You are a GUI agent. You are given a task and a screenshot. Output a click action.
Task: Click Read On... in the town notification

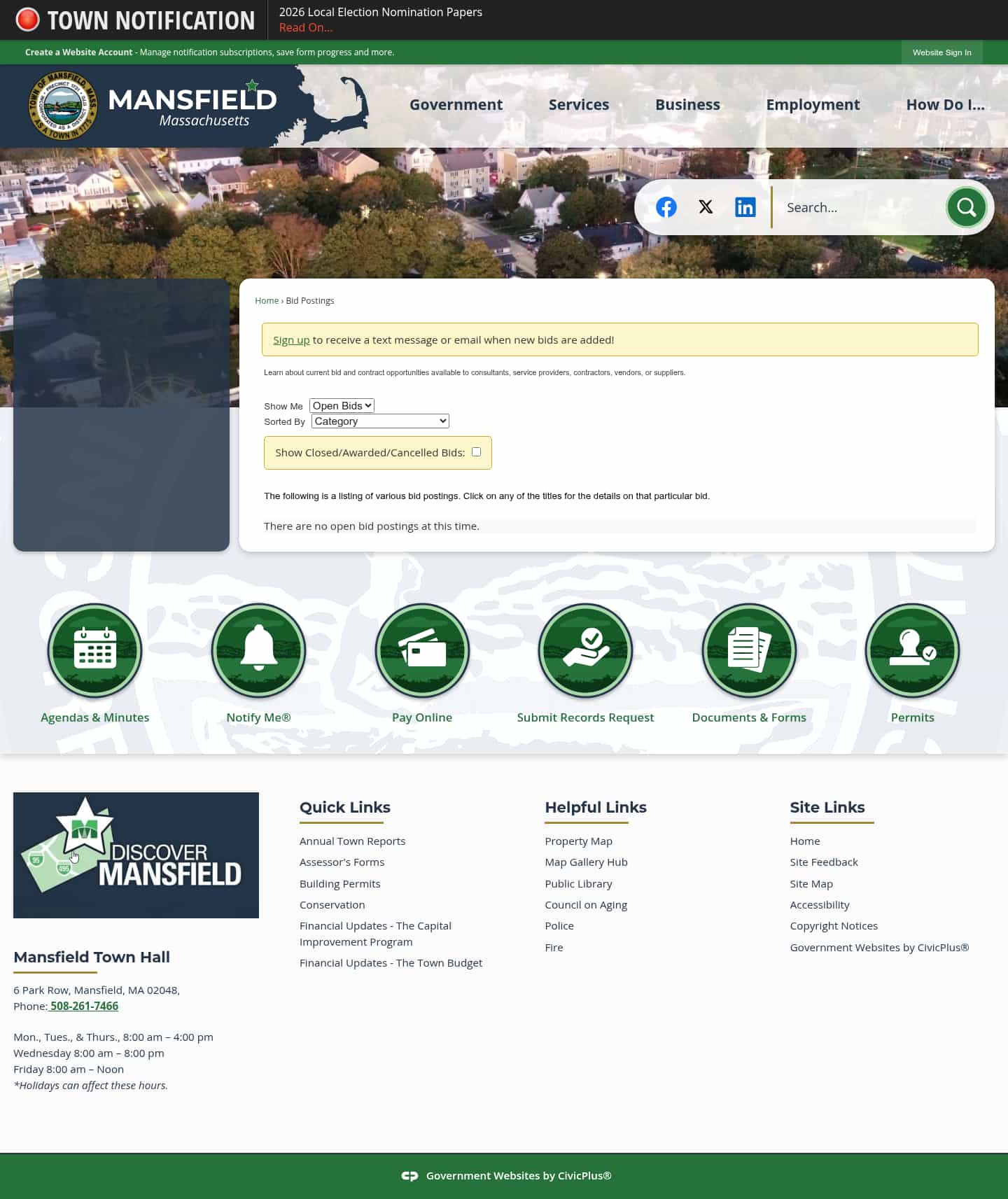(x=306, y=28)
